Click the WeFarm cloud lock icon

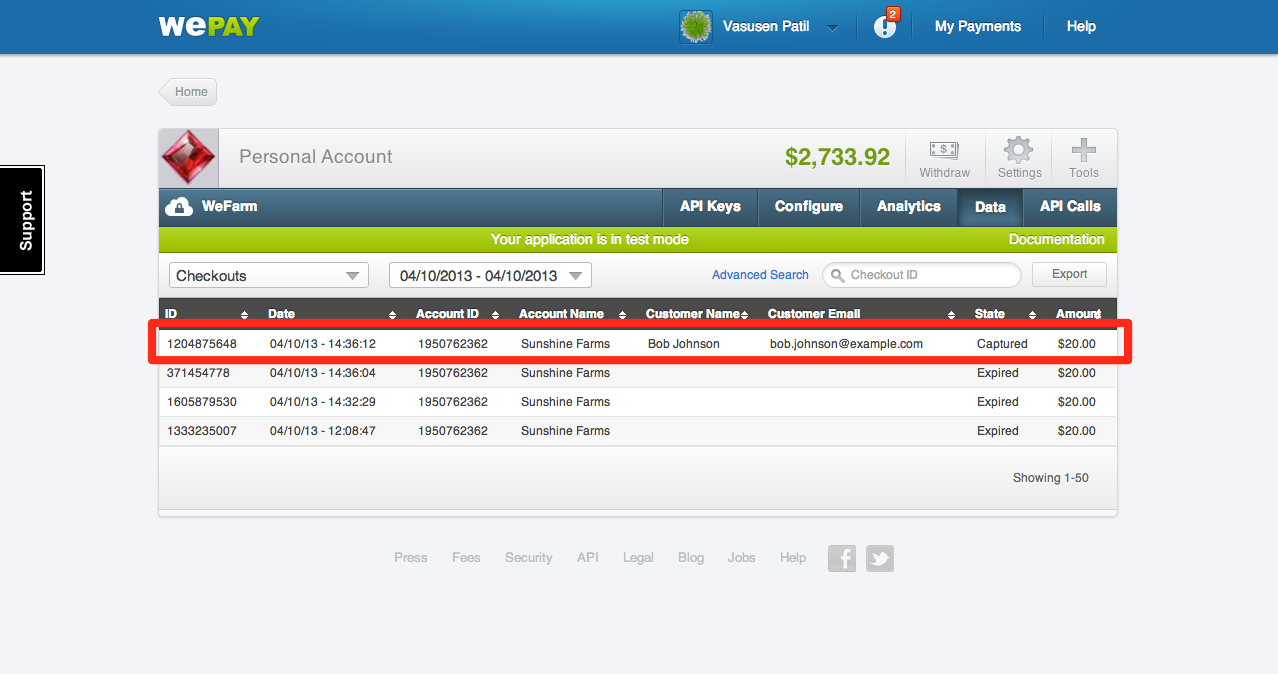tap(179, 207)
